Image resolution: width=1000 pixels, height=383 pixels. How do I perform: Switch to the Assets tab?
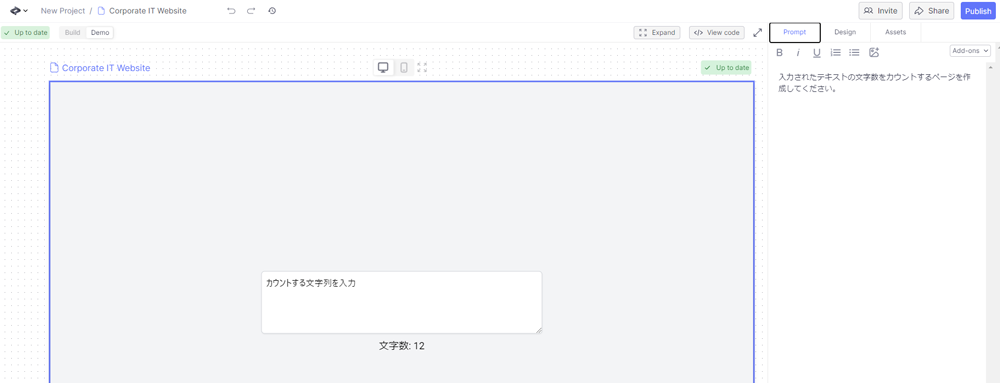click(x=895, y=32)
